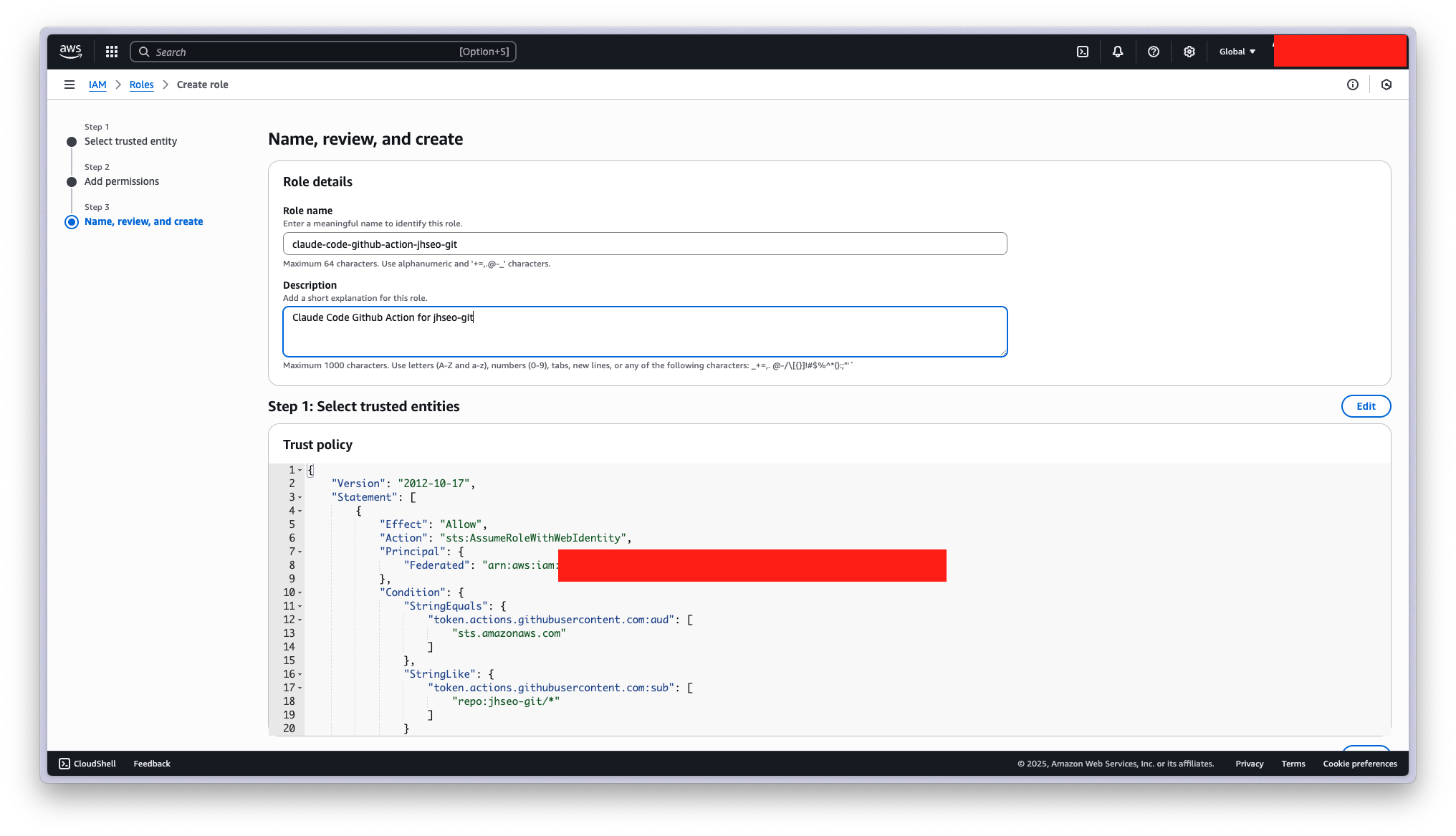Click the Role name input field
This screenshot has width=1456, height=836.
645,244
